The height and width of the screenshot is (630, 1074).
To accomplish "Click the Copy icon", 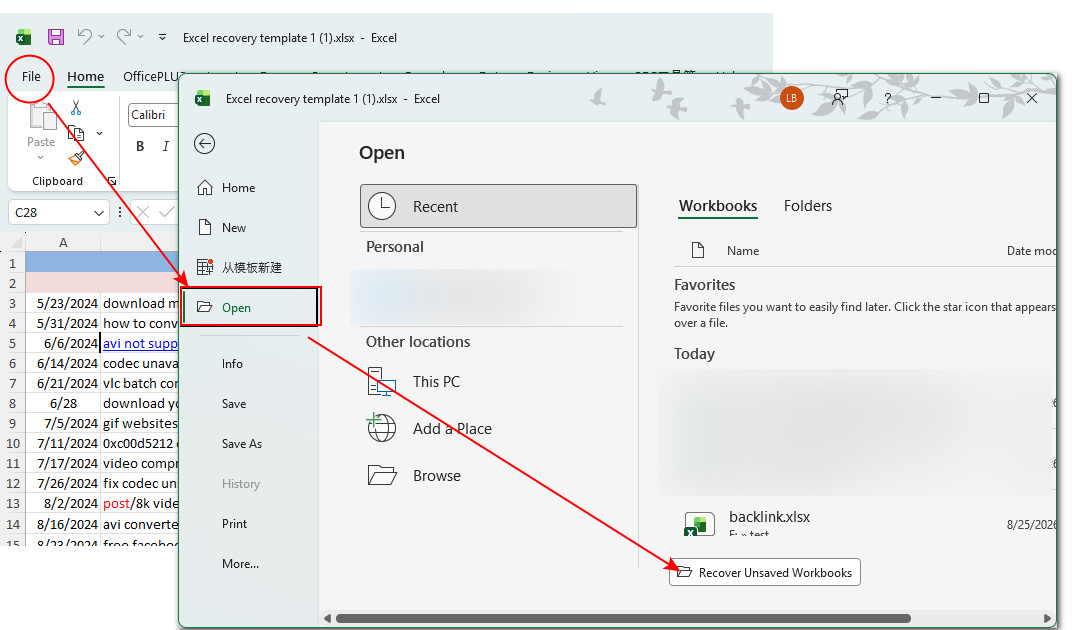I will (76, 134).
